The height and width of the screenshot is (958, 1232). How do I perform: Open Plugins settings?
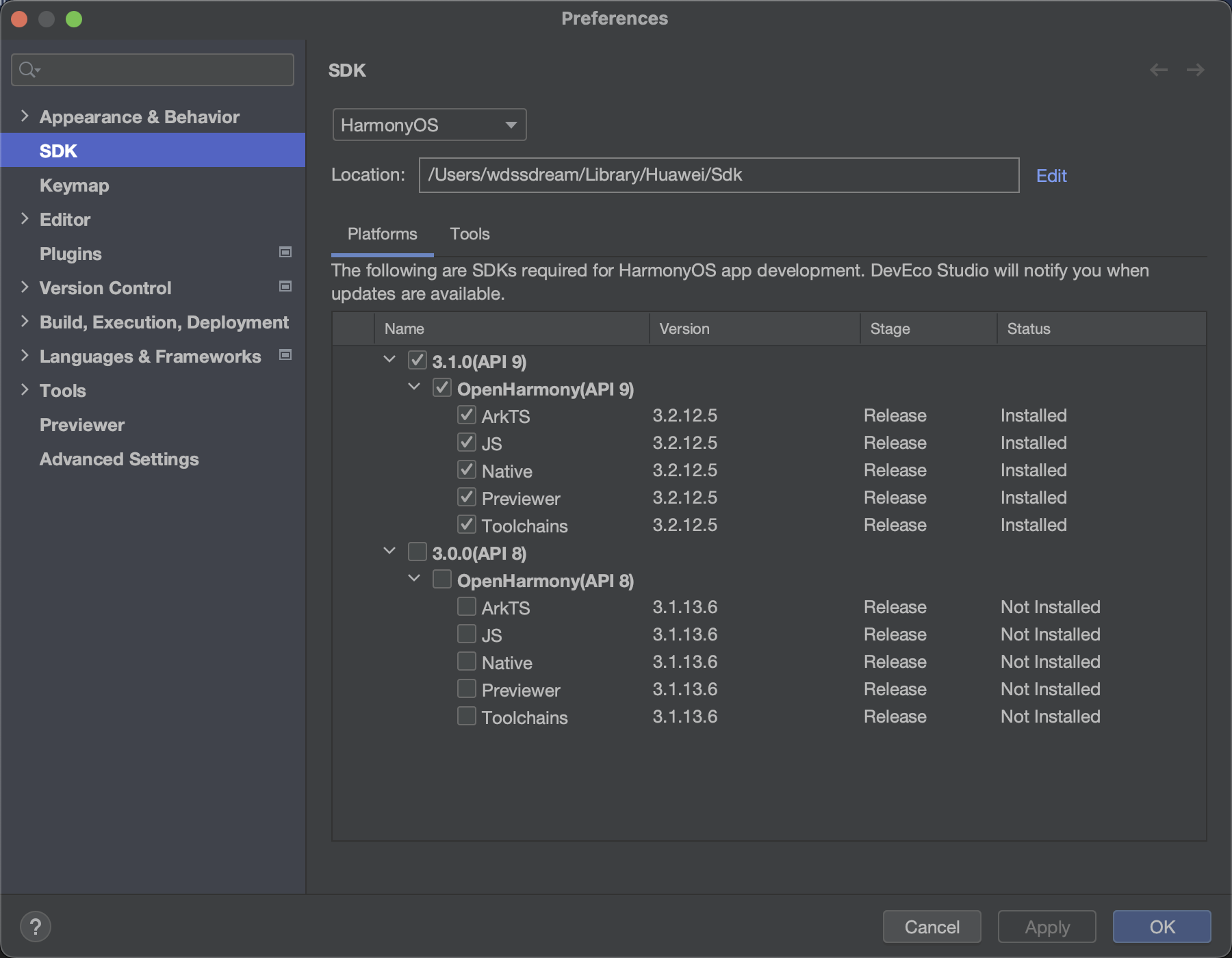70,254
